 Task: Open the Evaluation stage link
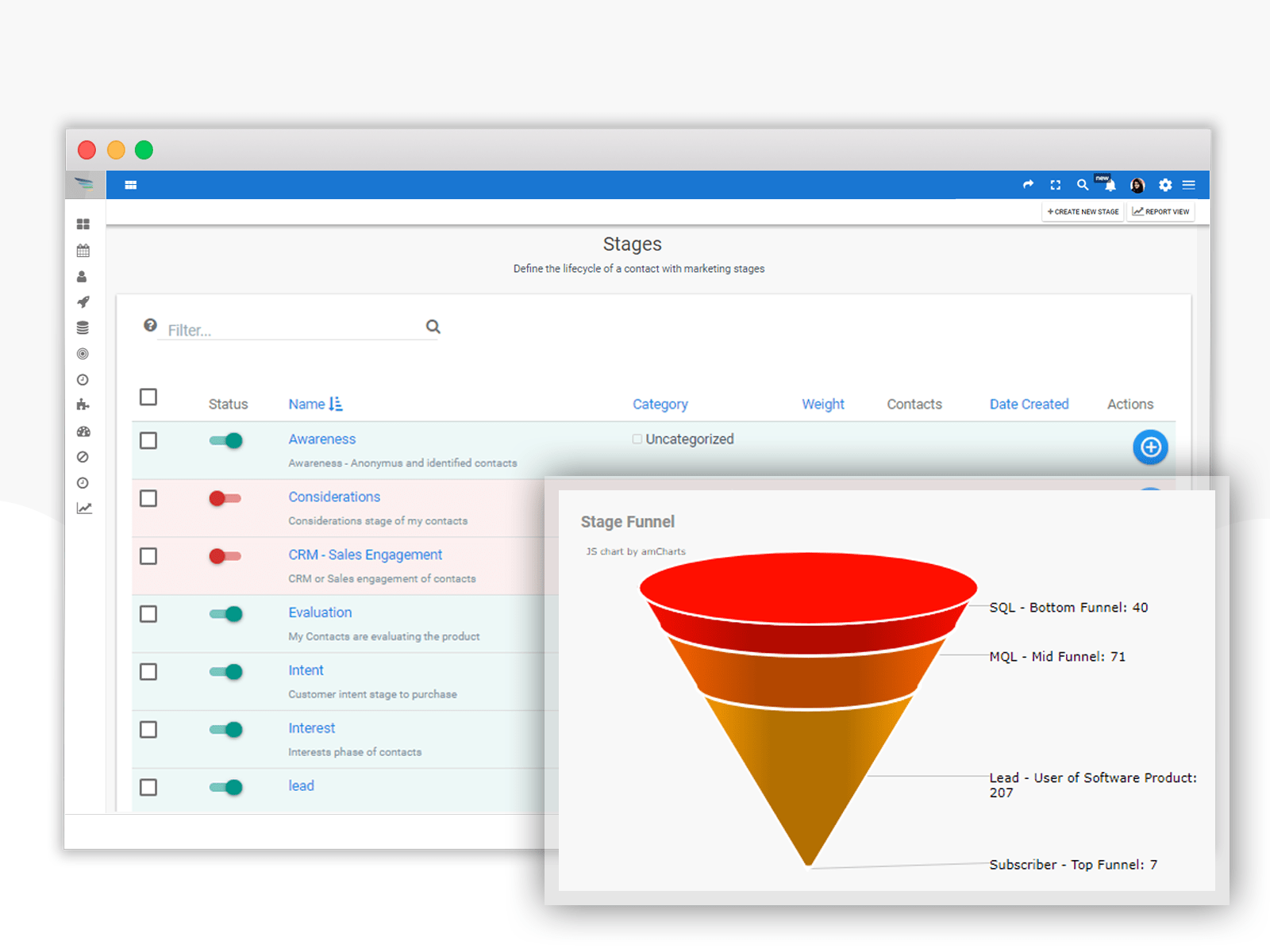[x=320, y=612]
